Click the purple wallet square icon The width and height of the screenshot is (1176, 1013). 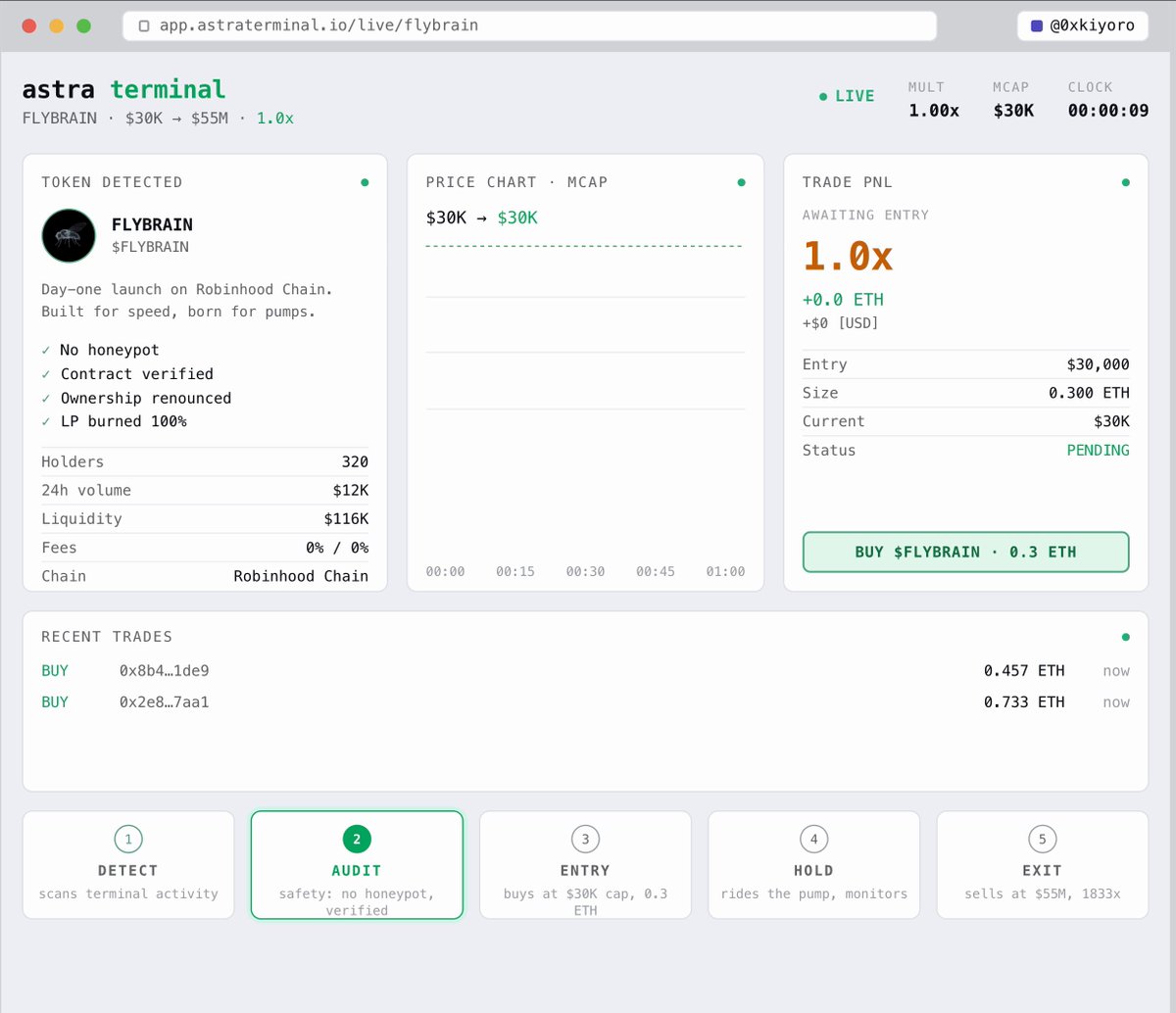(1037, 25)
